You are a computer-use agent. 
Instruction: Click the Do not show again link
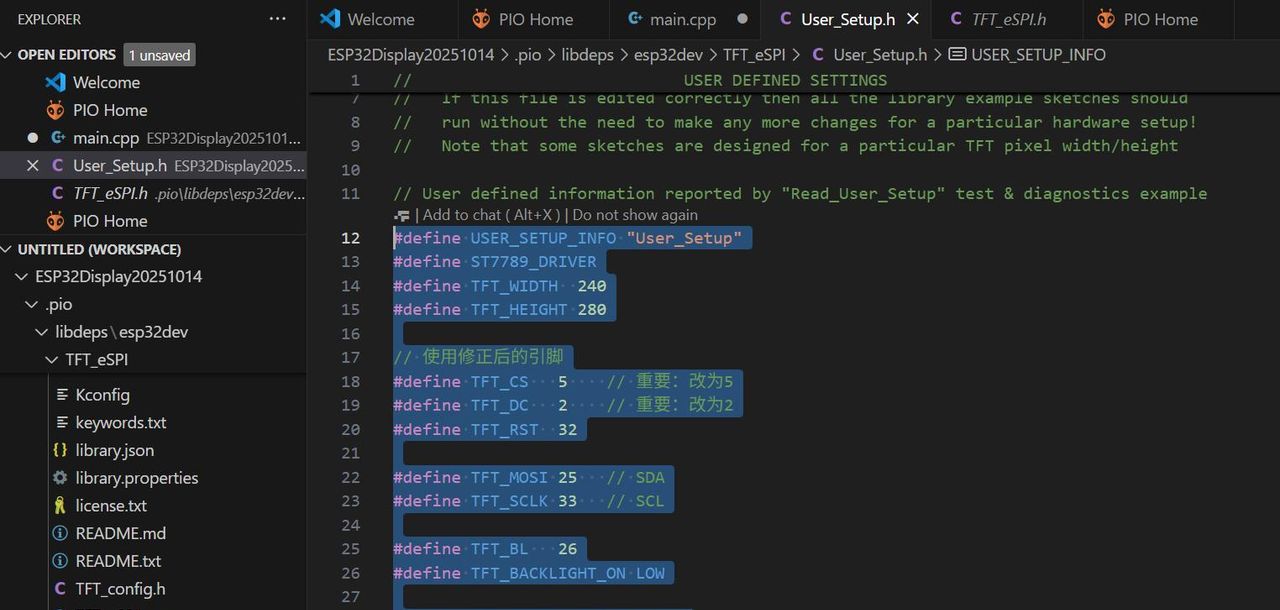(635, 215)
